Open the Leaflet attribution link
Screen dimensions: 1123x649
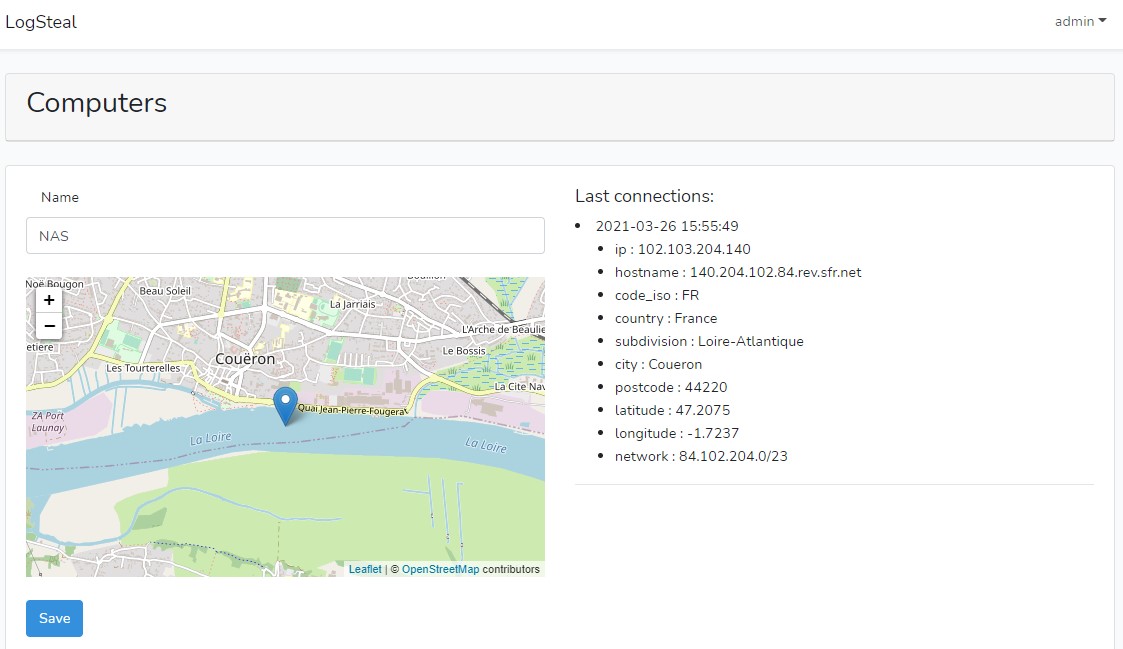coord(365,569)
